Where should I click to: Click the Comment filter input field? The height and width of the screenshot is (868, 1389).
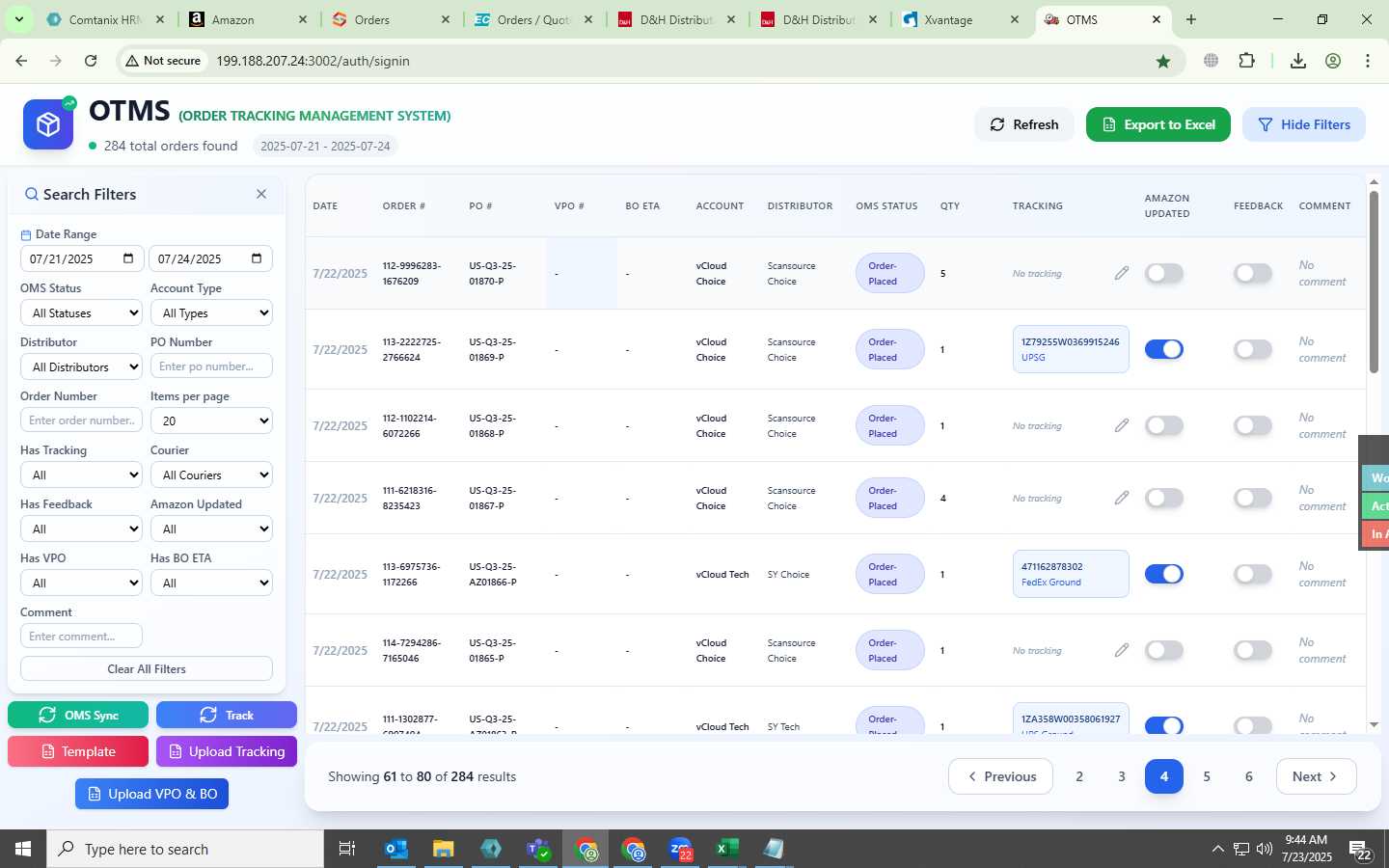81,637
